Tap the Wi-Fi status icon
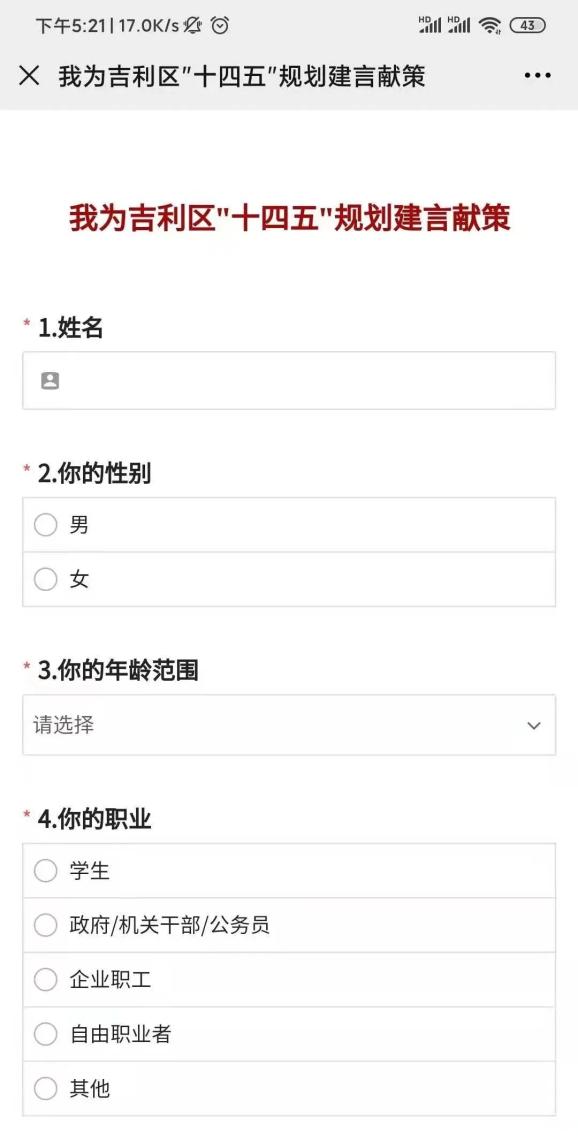Screen dimensions: 578x1140 coord(490,26)
